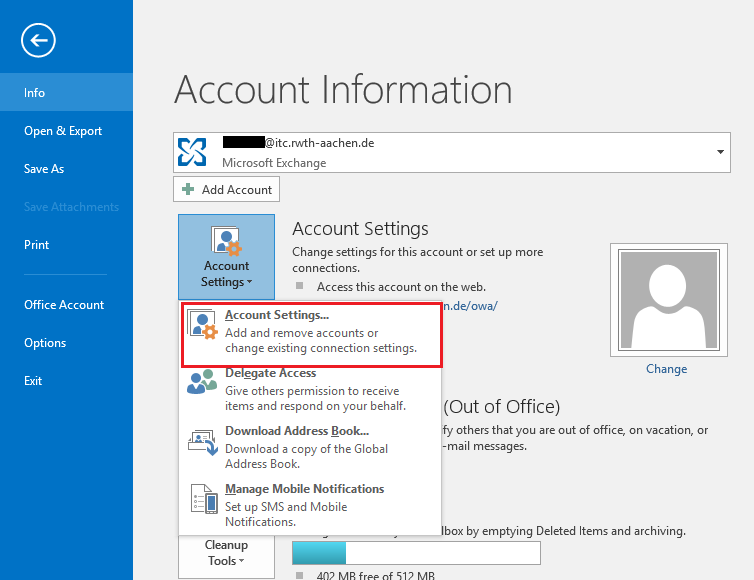Viewport: 754px width, 580px height.
Task: Click the Account Information heading
Action: [343, 89]
